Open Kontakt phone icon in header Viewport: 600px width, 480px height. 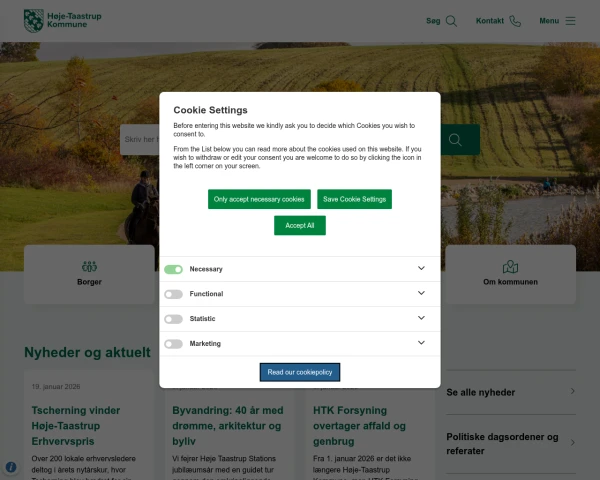point(515,21)
